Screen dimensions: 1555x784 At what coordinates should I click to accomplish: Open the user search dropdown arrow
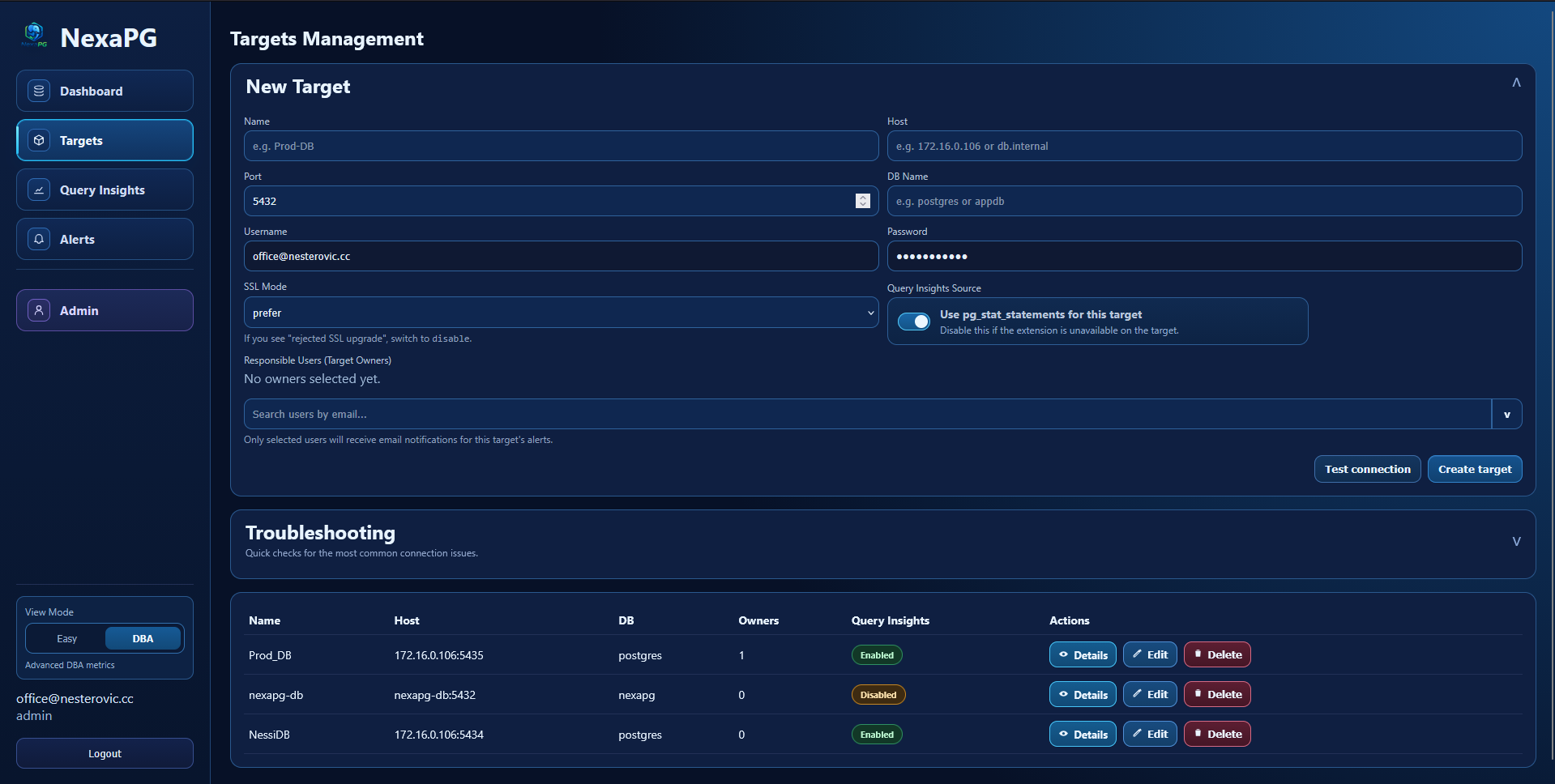tap(1506, 414)
